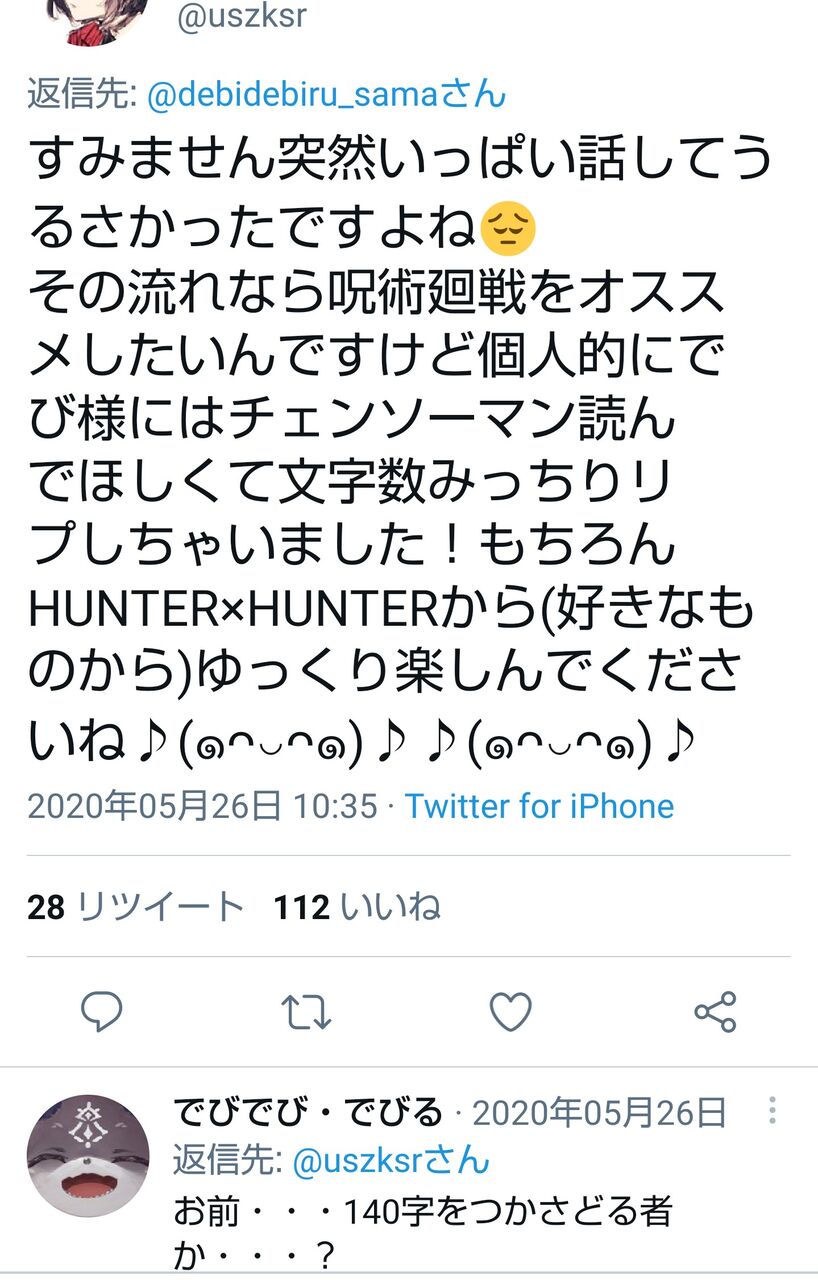
Task: View the 112 いいね list
Action: pyautogui.click(x=358, y=907)
